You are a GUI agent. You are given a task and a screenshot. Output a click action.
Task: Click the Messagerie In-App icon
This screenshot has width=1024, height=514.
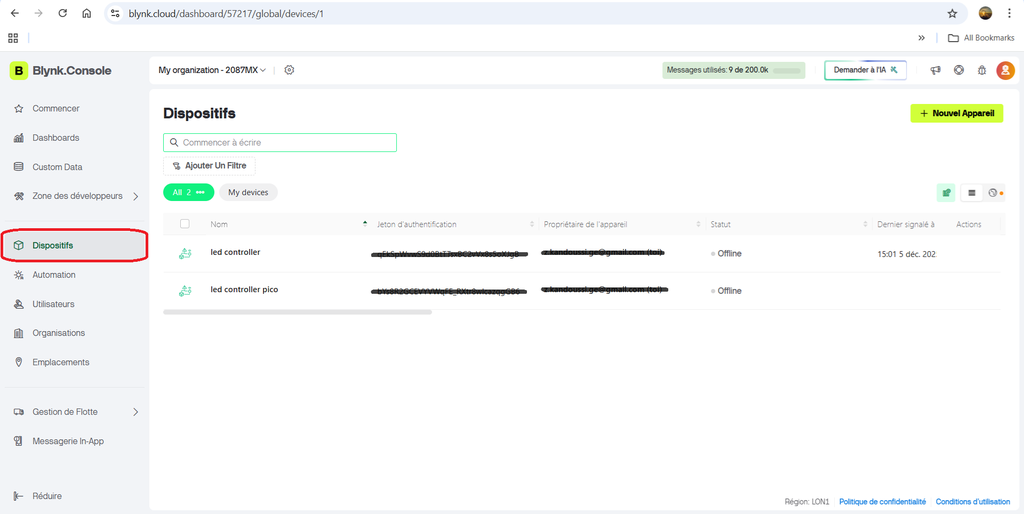(18, 441)
